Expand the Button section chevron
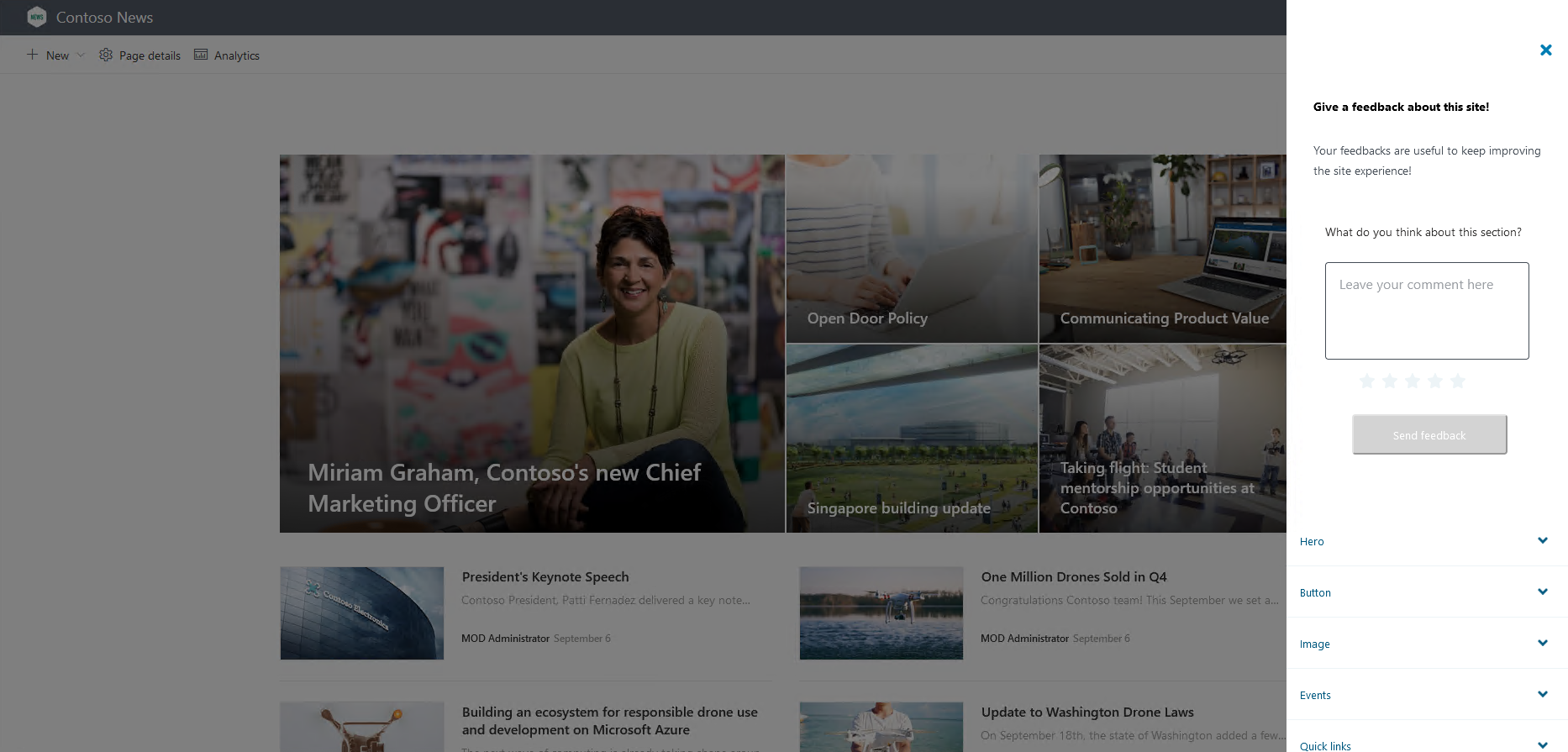This screenshot has width=1568, height=752. coord(1543,592)
